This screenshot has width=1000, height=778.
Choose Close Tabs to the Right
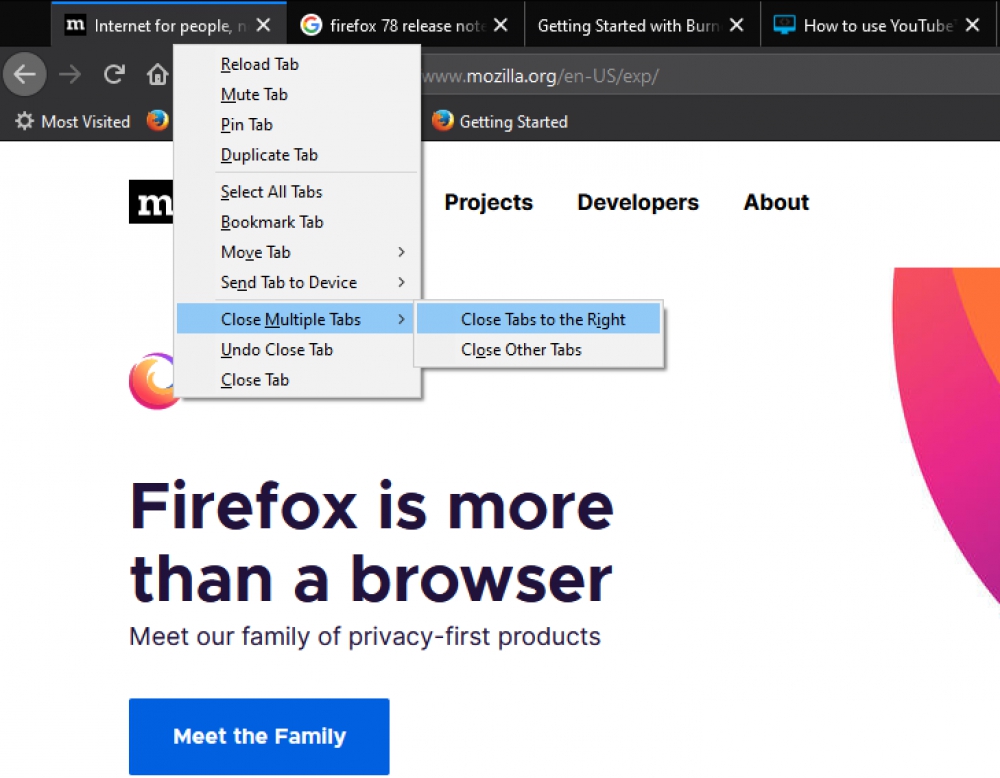click(538, 319)
